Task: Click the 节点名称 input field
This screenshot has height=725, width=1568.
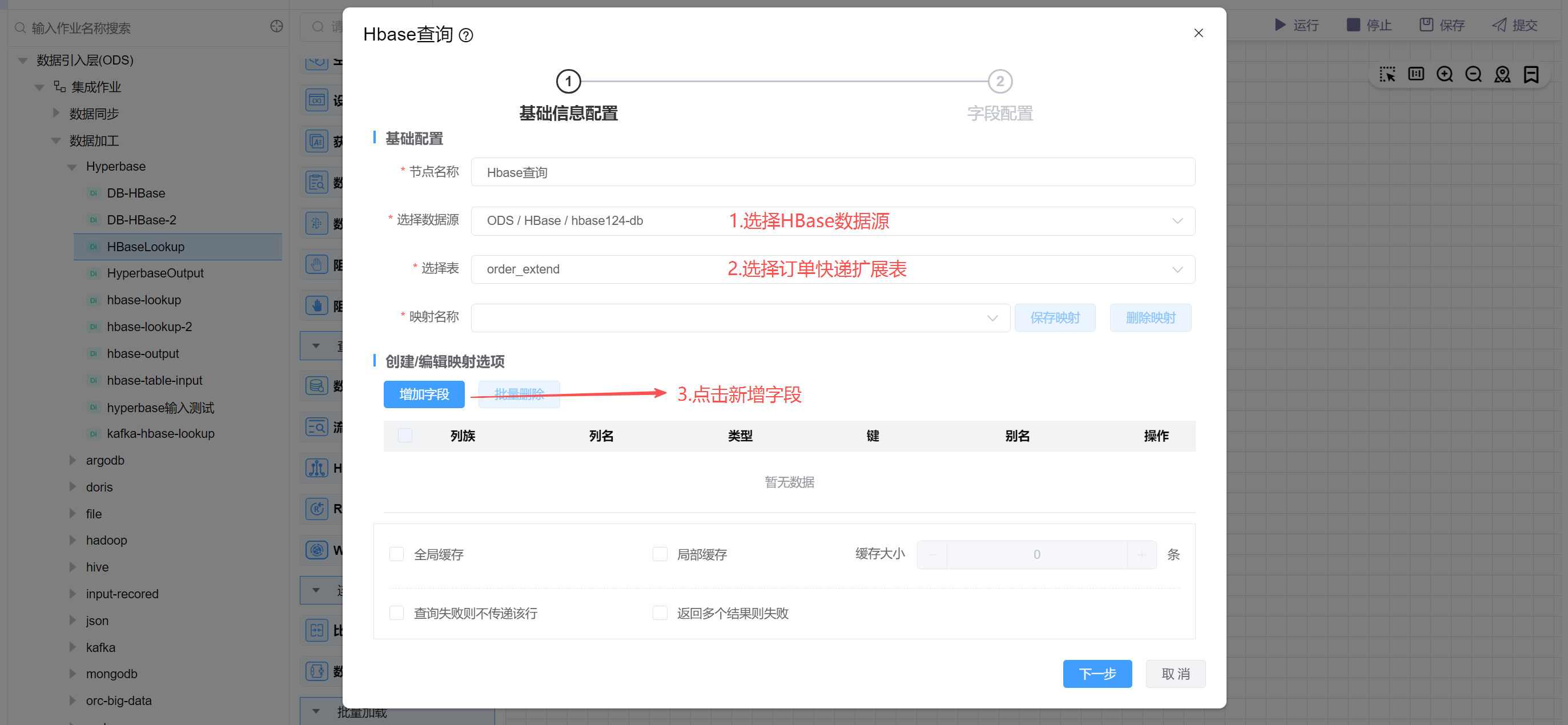Action: click(x=832, y=172)
